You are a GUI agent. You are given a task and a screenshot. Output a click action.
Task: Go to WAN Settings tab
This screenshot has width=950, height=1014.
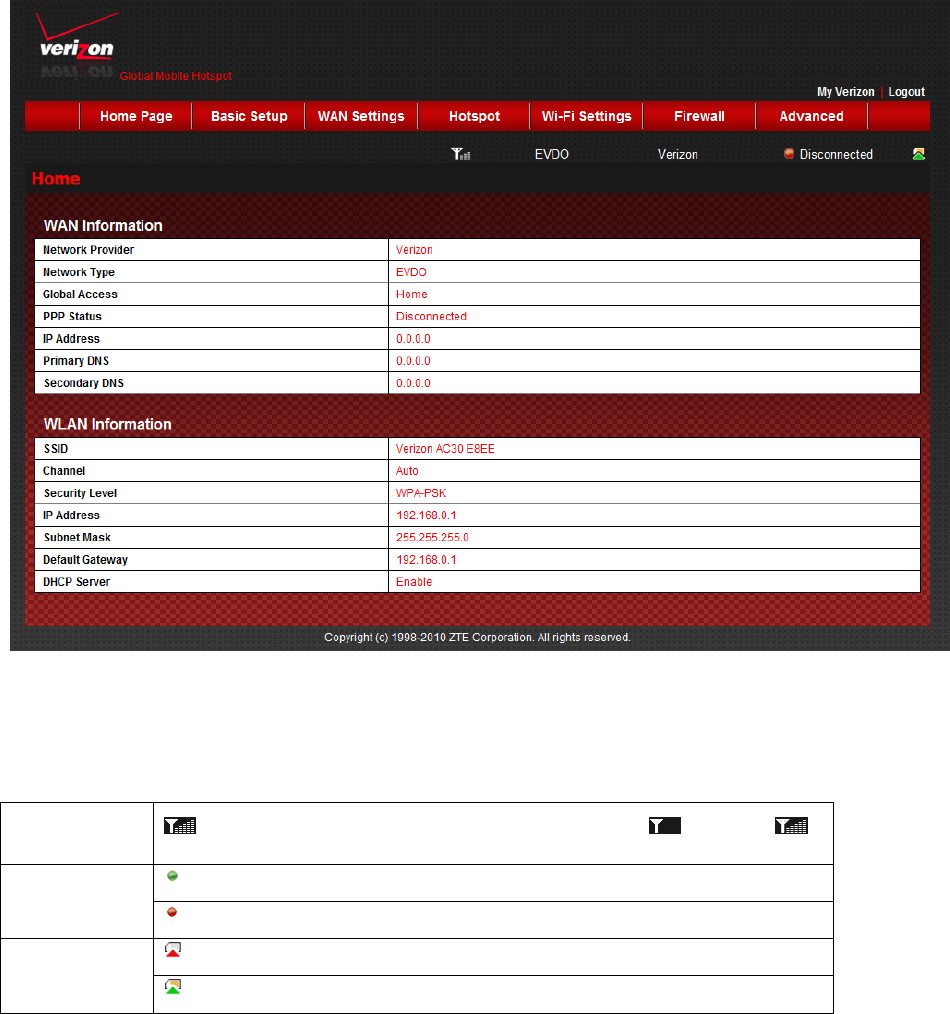[x=361, y=116]
